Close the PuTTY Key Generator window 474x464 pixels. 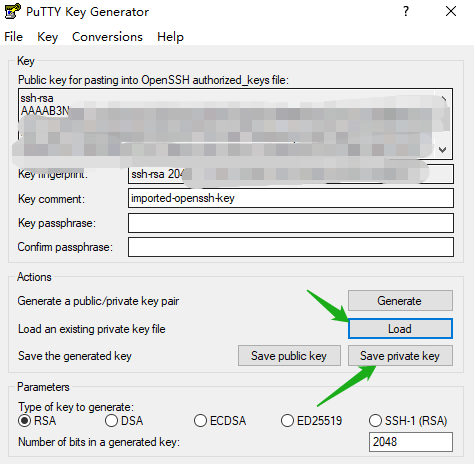[451, 11]
